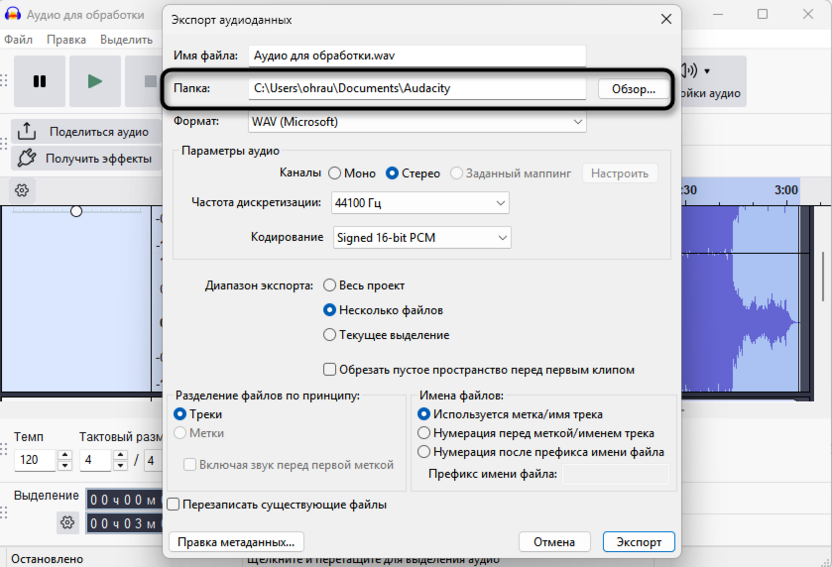Click Обзор... to browse folder
The height and width of the screenshot is (567, 832).
click(634, 89)
